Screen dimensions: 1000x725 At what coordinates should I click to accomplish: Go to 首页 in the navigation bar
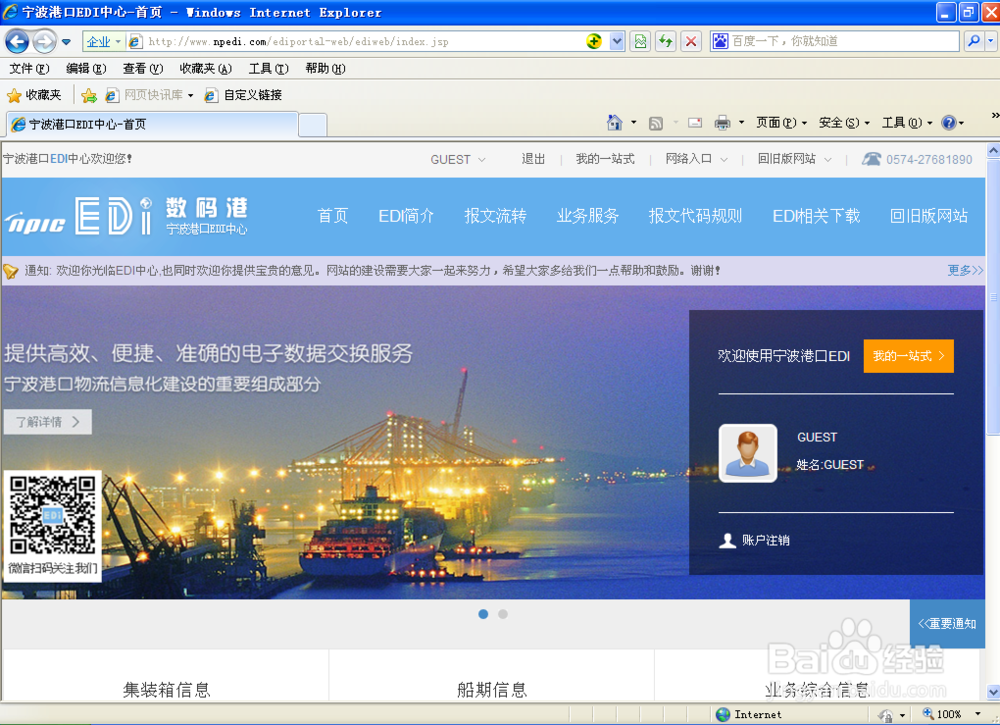(x=333, y=216)
